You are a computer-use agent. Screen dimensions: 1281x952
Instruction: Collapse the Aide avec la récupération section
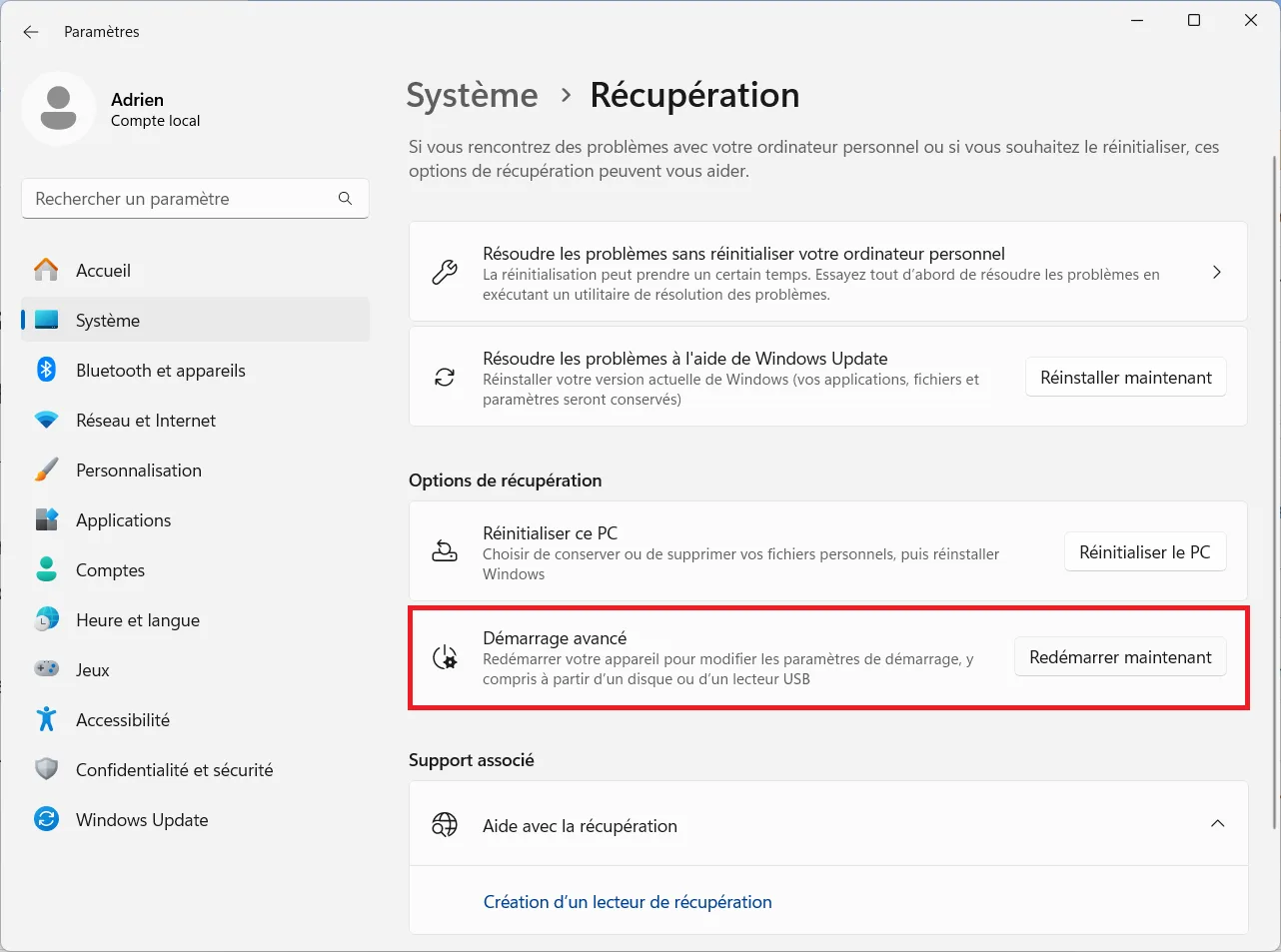[1218, 824]
